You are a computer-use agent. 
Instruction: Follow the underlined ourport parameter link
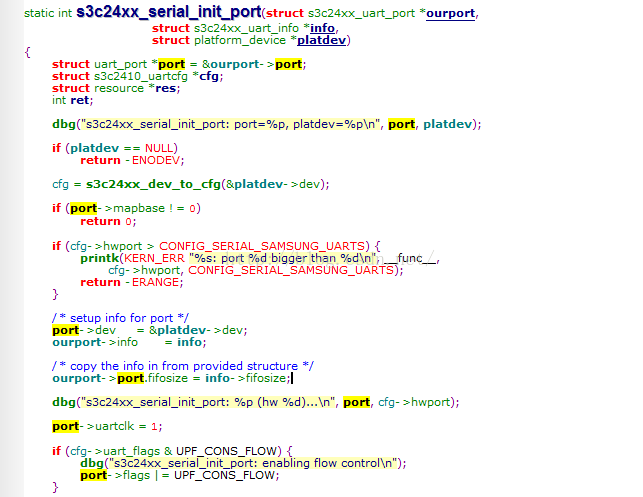[x=450, y=14]
